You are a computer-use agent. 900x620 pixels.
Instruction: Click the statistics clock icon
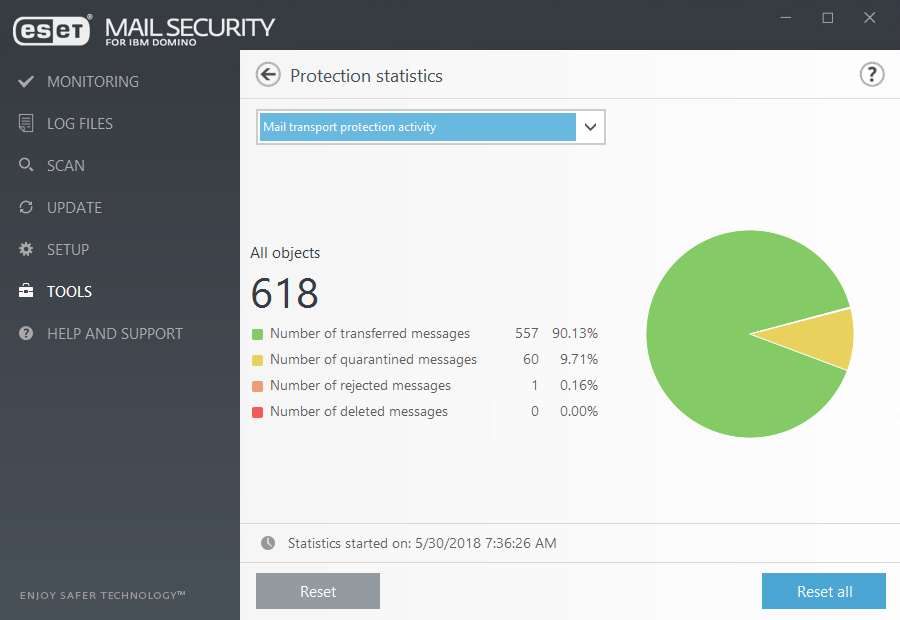point(268,543)
